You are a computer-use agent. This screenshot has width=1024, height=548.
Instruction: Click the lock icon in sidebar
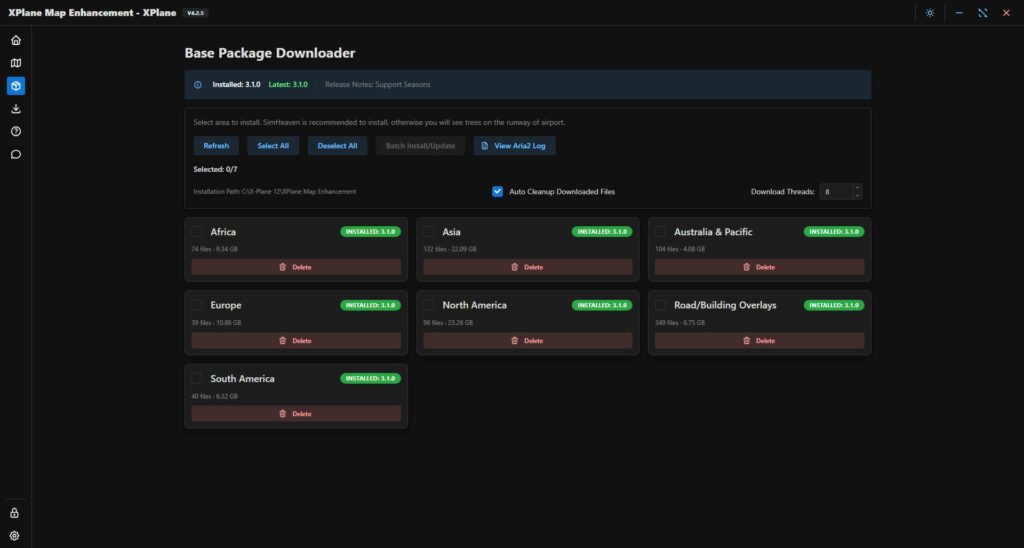click(15, 513)
